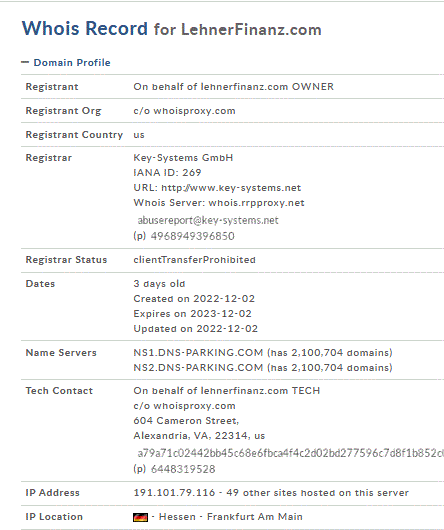Collapse the Domain Profile section
Screen dimensions: 444x530
pyautogui.click(x=66, y=63)
